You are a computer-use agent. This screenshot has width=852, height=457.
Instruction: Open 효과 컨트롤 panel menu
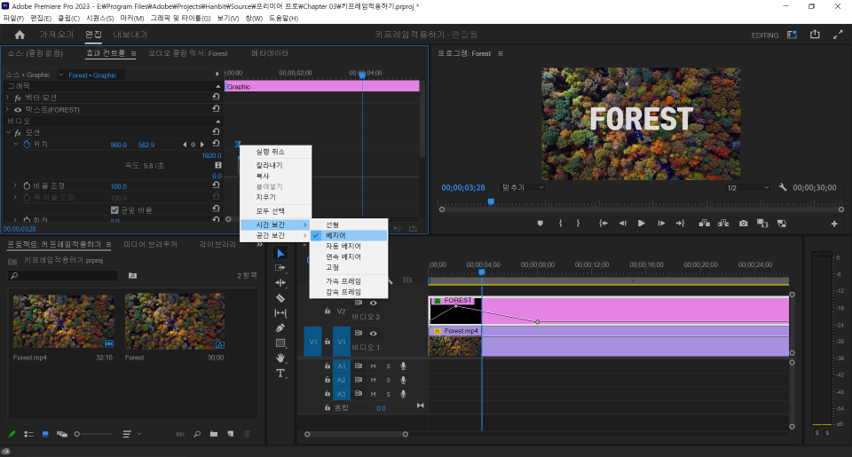[133, 53]
